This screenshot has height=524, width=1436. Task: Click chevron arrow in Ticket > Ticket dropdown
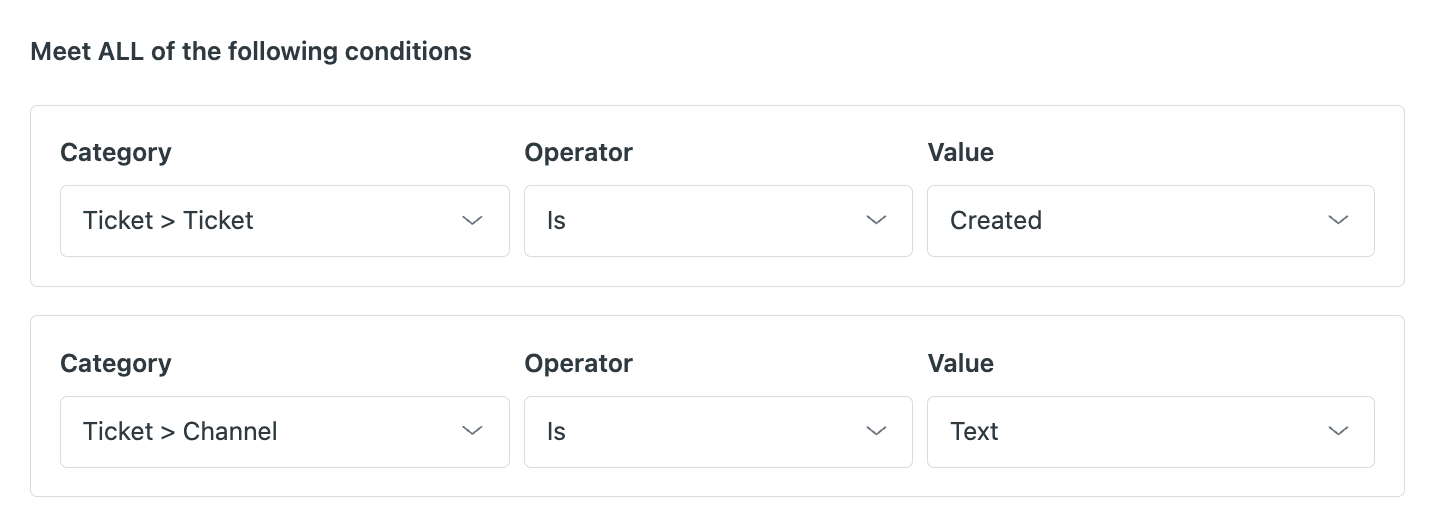[473, 221]
